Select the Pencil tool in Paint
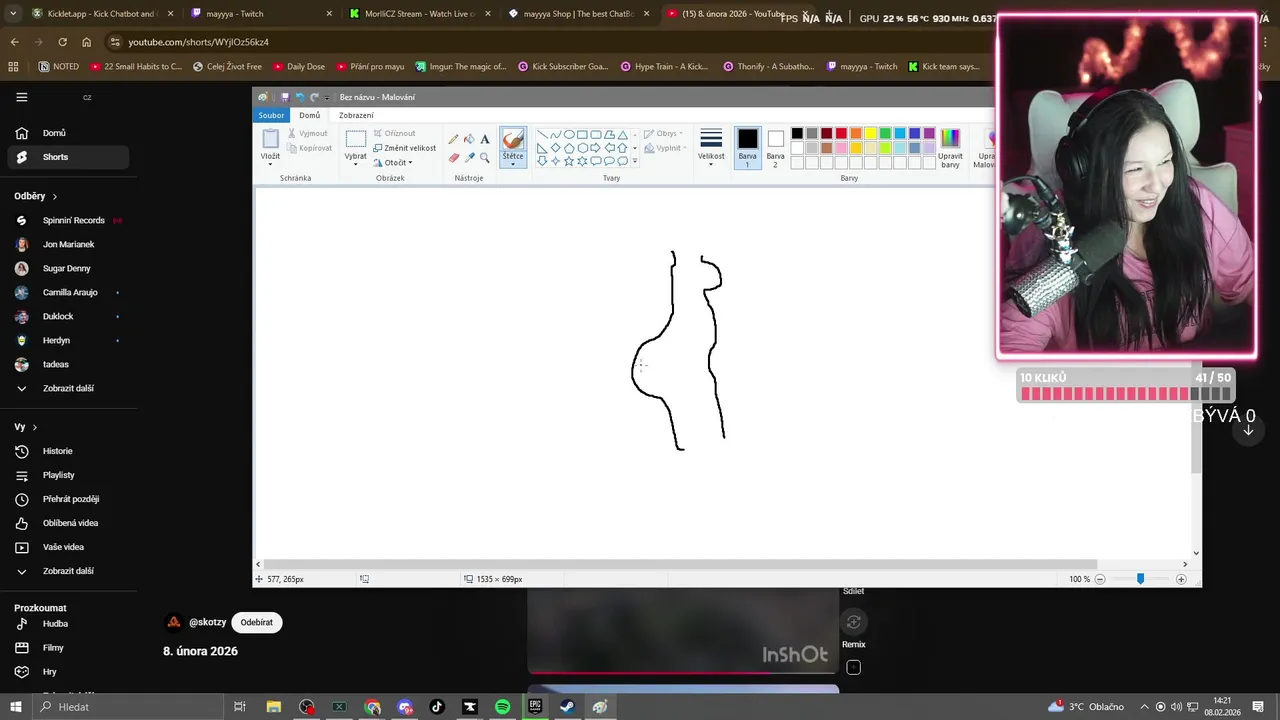 453,140
